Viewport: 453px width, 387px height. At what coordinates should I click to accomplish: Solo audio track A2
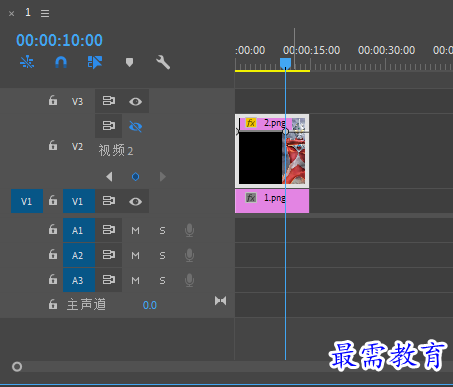(x=162, y=255)
